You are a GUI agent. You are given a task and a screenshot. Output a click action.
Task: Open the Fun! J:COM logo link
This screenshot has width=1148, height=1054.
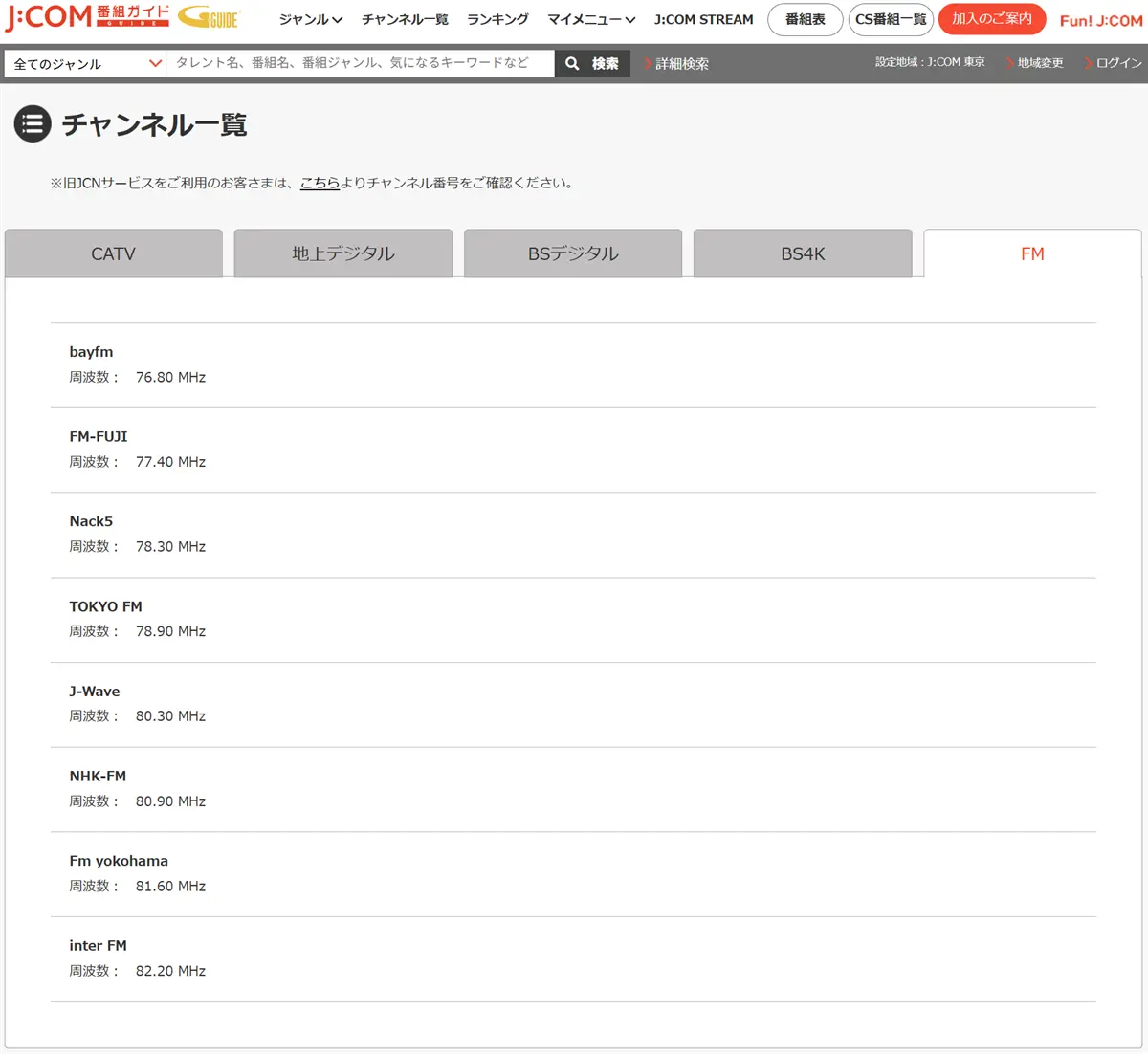1100,20
